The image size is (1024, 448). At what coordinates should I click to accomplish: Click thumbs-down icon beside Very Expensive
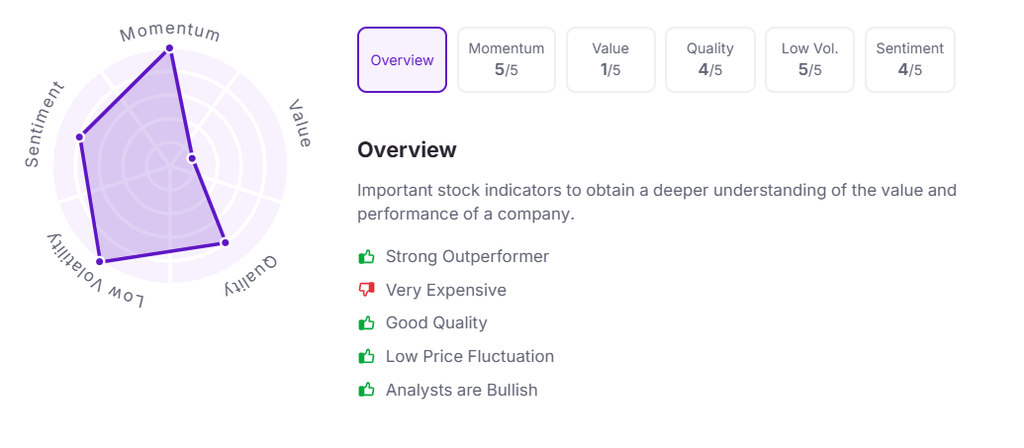[366, 291]
